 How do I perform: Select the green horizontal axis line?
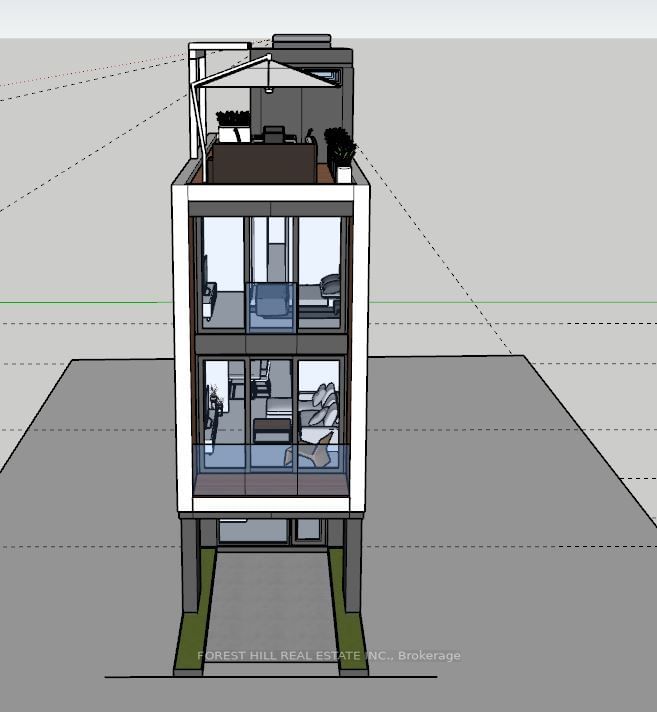point(328,302)
